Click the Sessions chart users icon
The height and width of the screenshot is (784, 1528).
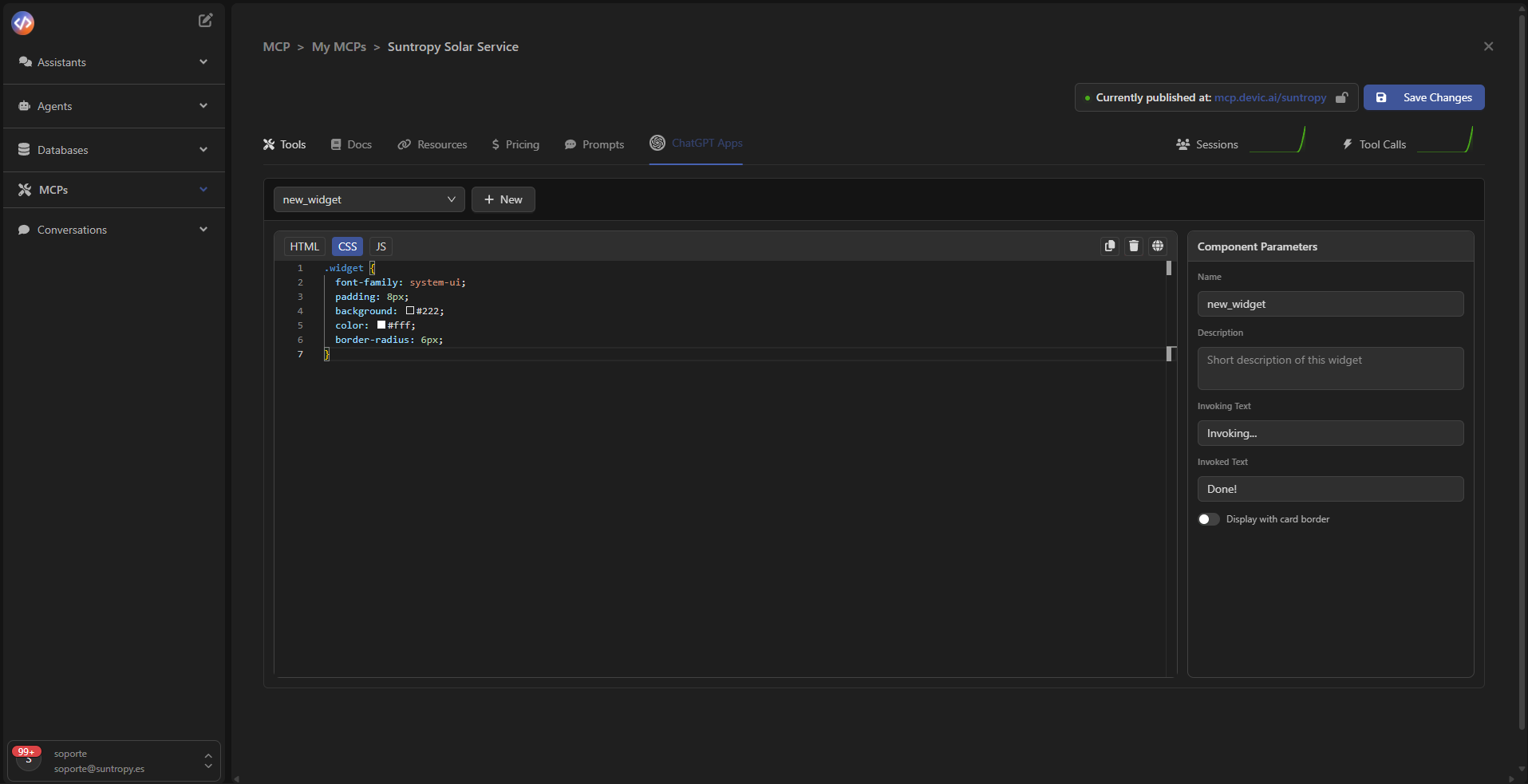1183,144
